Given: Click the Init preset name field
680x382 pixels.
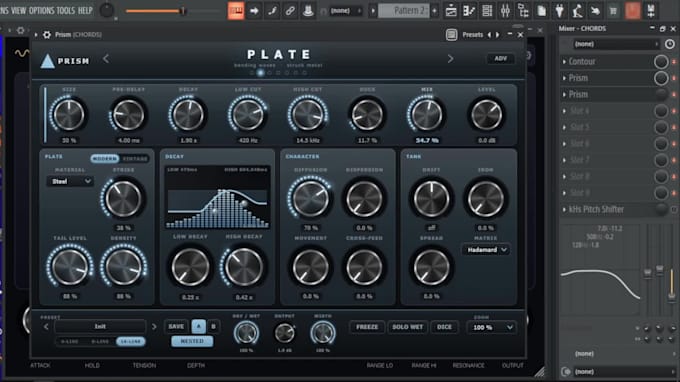Looking at the screenshot, I should click(100, 326).
